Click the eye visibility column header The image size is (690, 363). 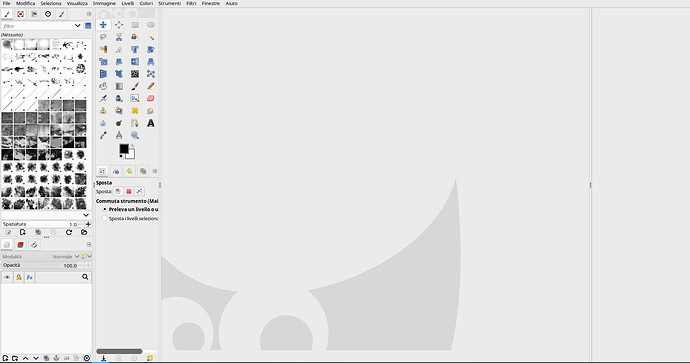coord(7,277)
